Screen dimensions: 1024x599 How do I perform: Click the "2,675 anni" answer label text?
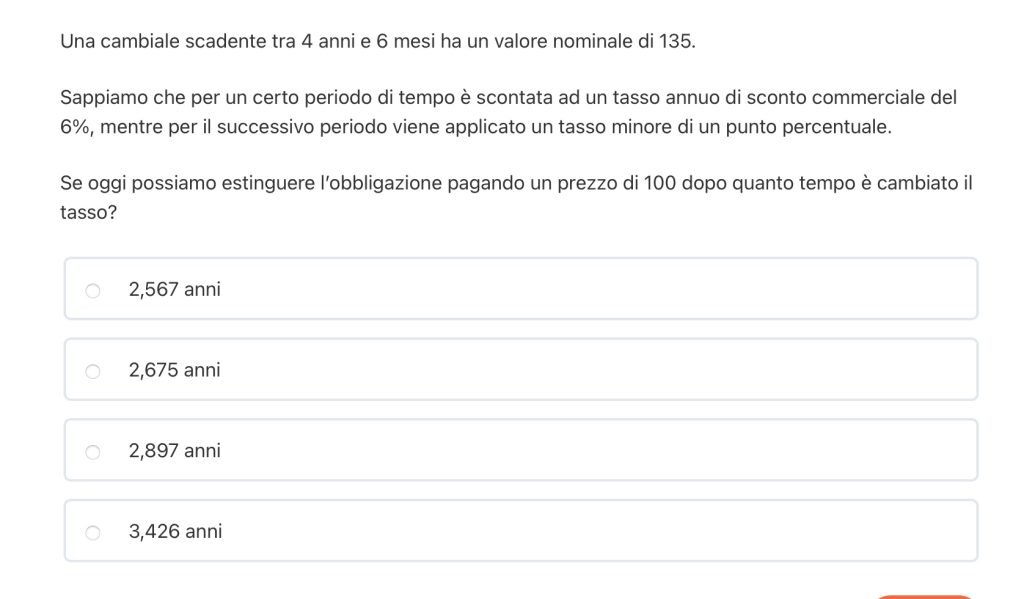(x=174, y=370)
